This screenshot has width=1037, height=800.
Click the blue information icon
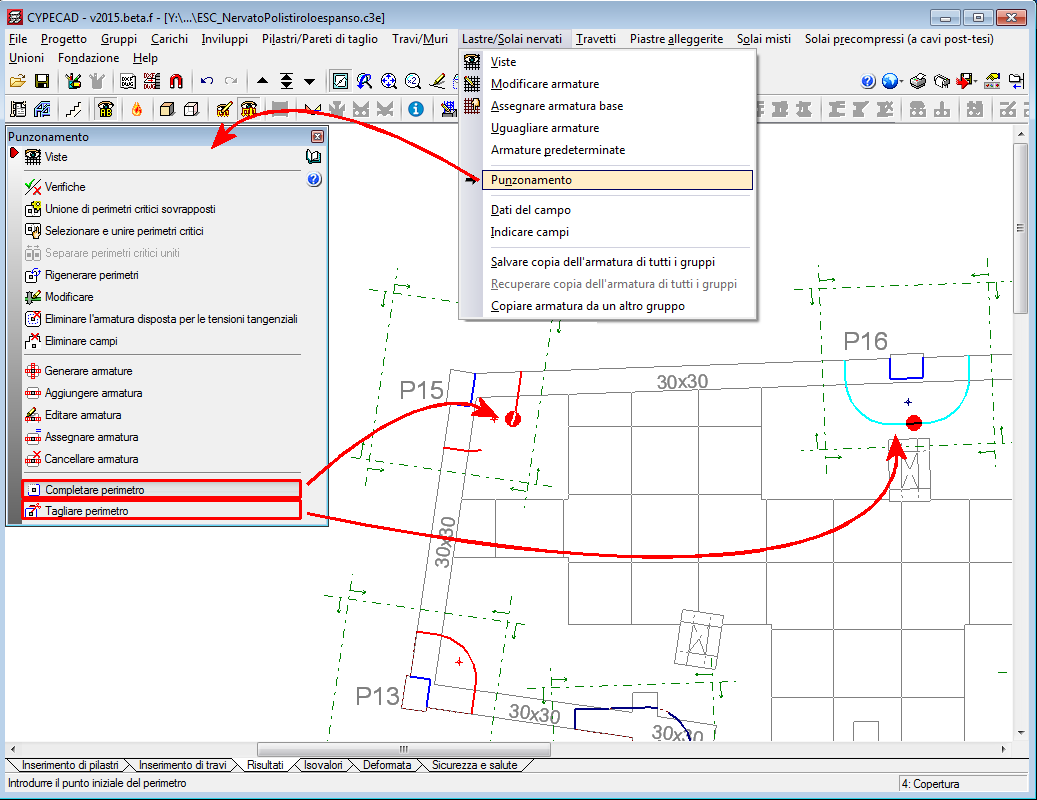(x=416, y=109)
